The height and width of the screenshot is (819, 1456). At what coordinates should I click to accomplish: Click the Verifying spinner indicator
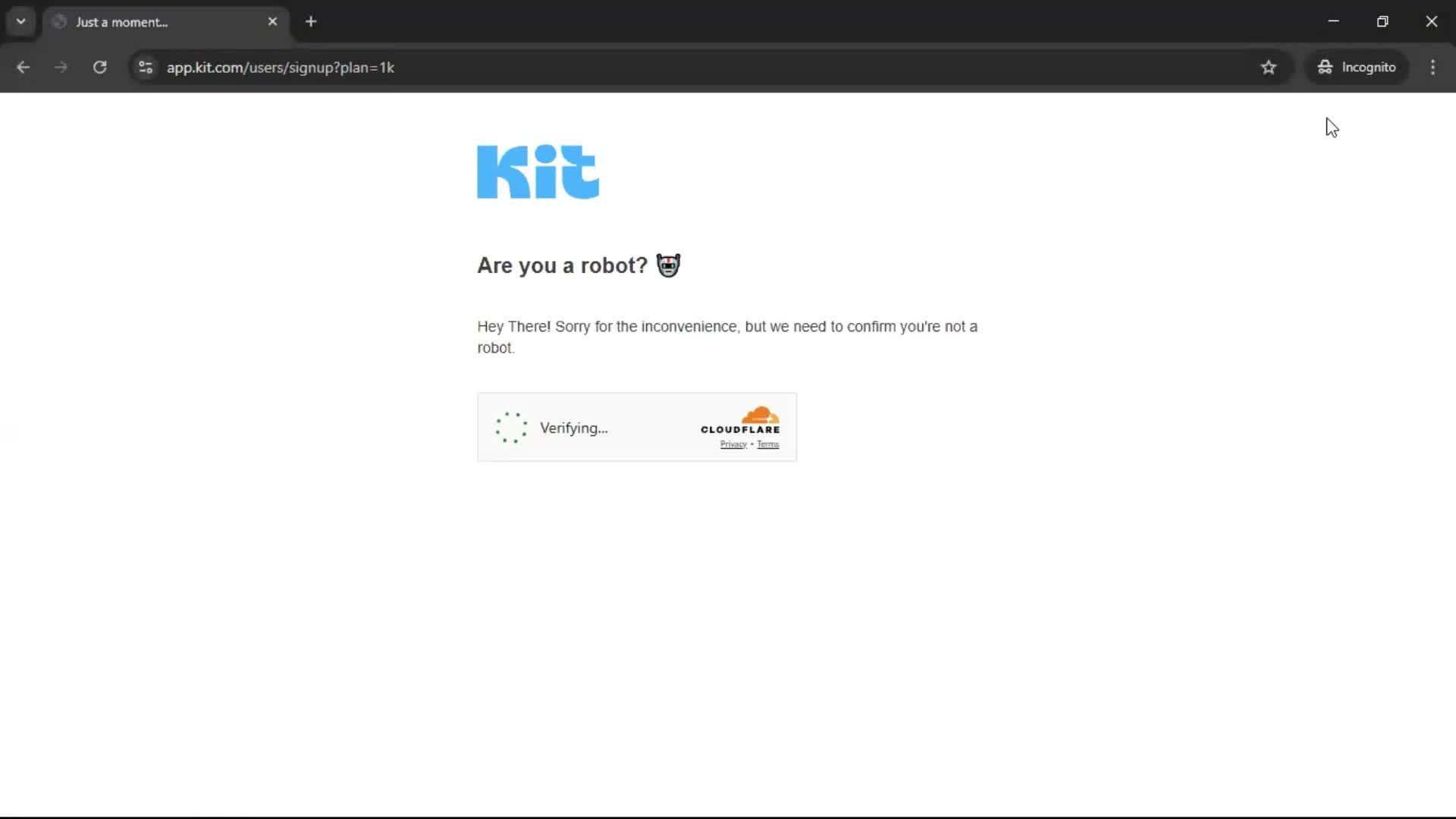pos(511,427)
